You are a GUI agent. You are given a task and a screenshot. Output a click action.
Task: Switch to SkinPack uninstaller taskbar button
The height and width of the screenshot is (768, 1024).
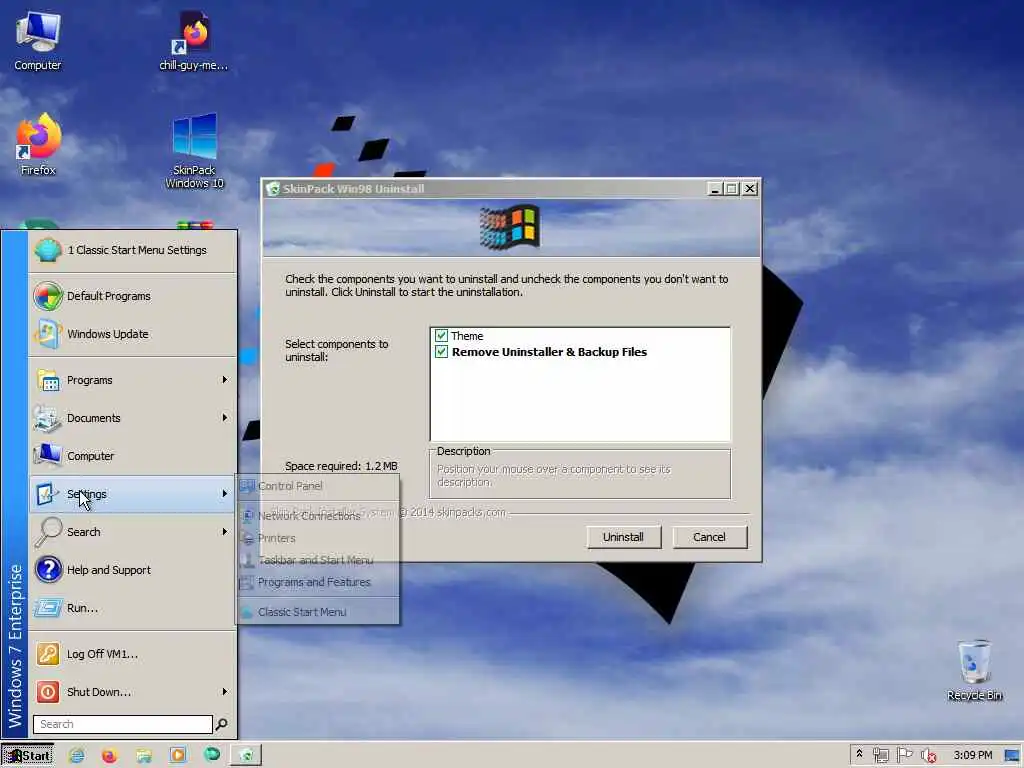(x=246, y=756)
